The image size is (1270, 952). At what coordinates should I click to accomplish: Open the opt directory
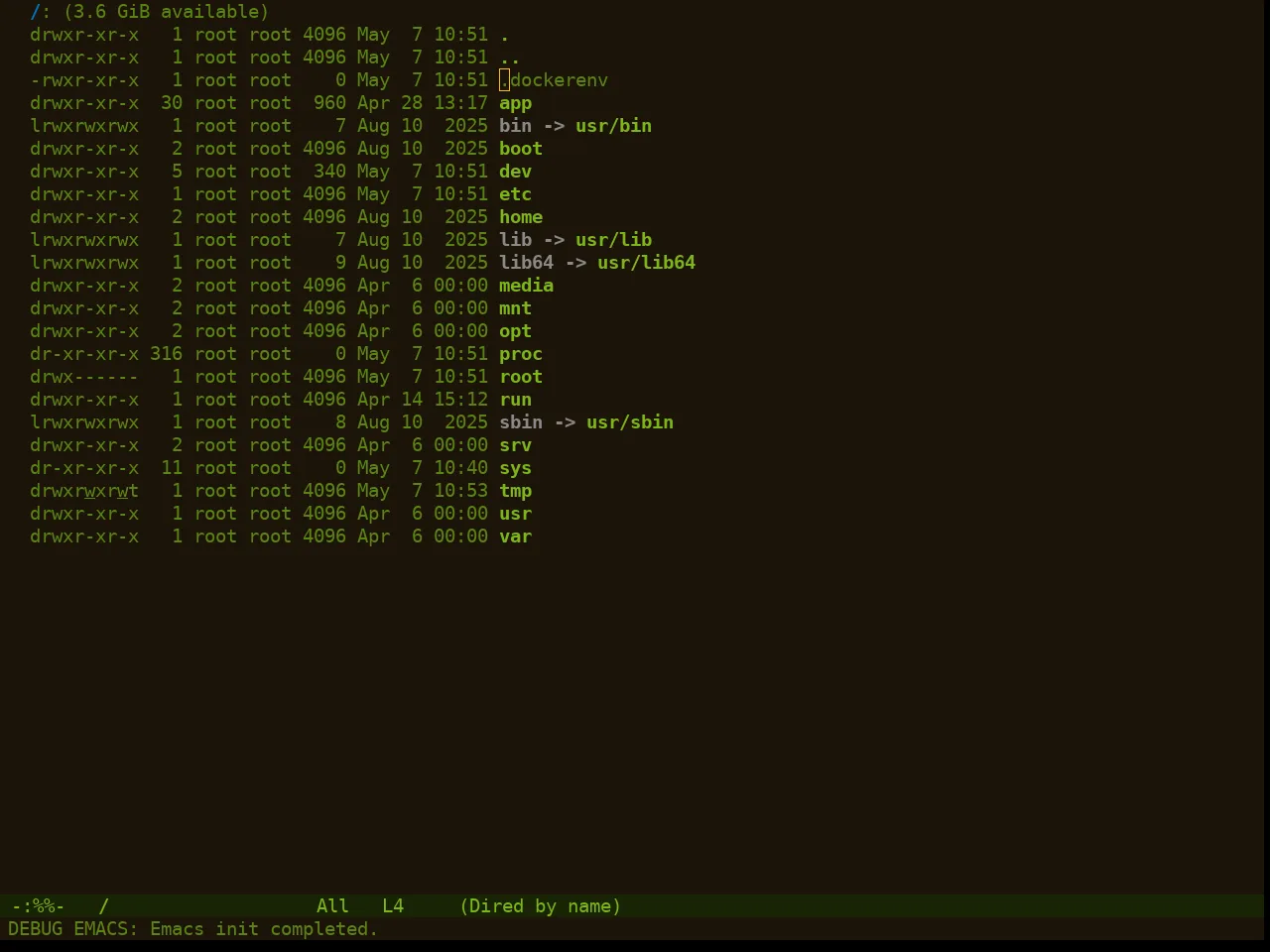(x=515, y=331)
